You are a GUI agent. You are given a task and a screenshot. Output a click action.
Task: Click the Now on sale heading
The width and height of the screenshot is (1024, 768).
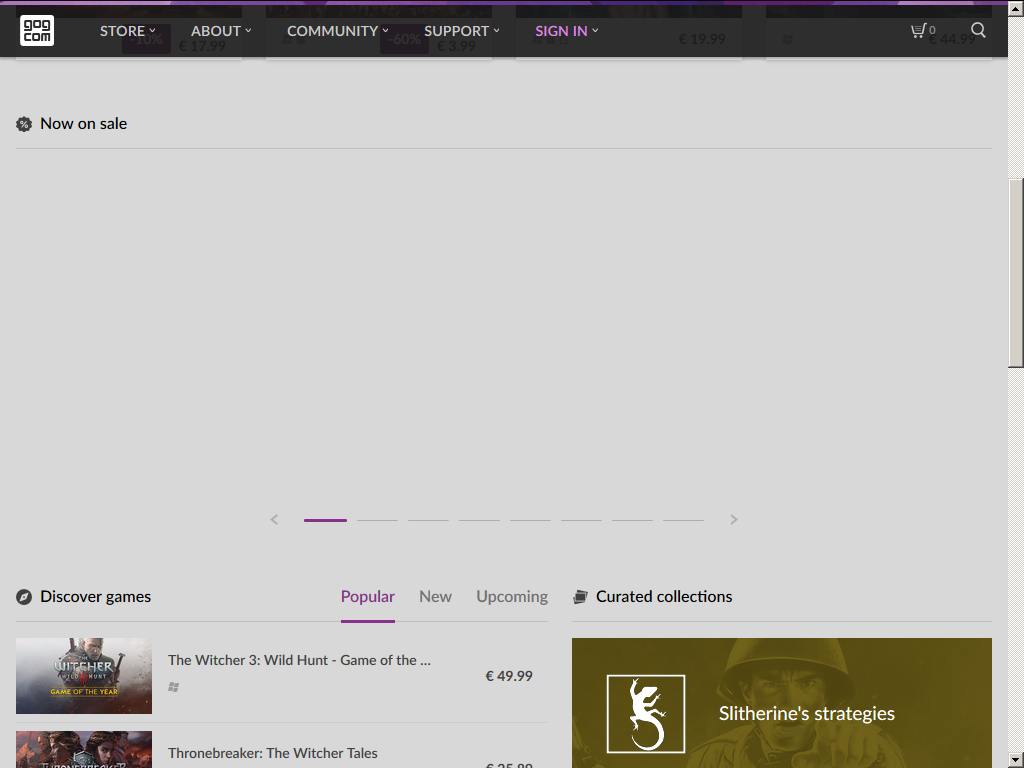(84, 124)
